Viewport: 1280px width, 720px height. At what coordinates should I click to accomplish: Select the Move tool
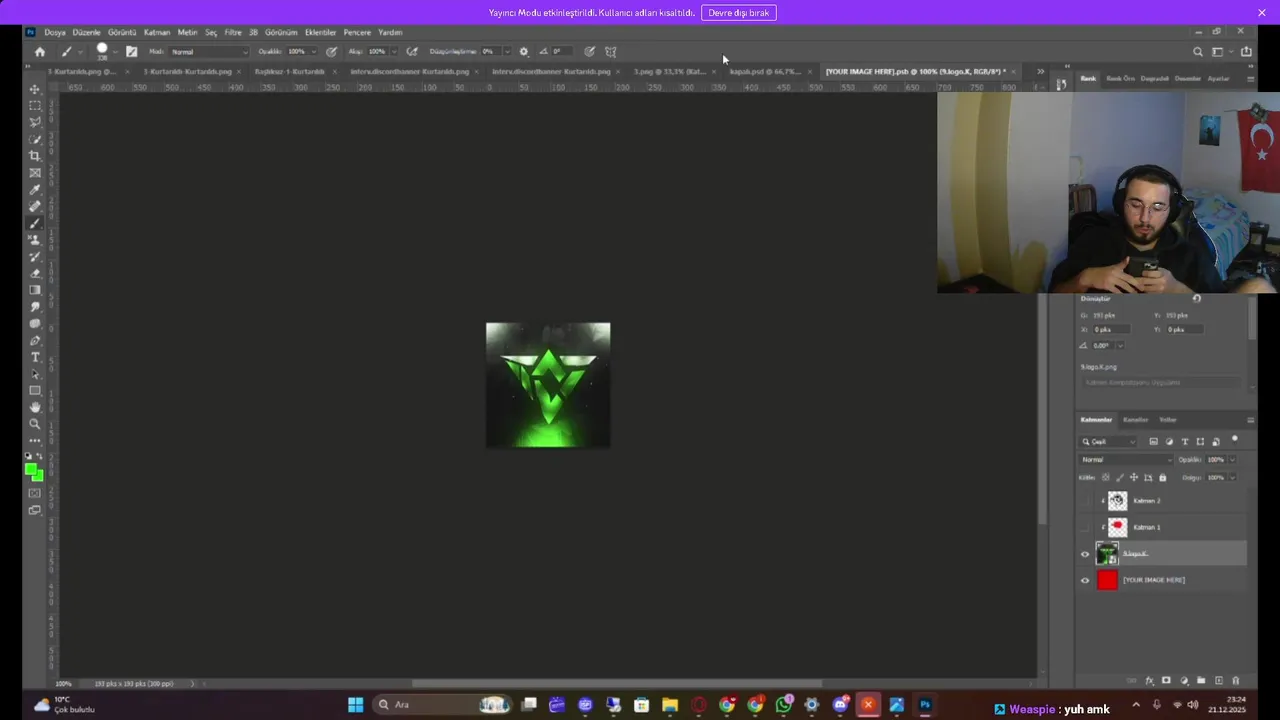(35, 89)
